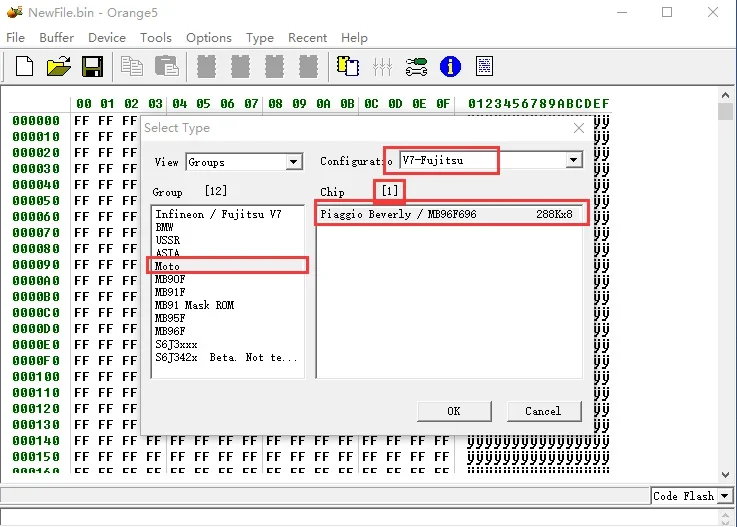Screen dimensions: 737x527
Task: Expand the View Groups dropdown
Action: click(293, 162)
